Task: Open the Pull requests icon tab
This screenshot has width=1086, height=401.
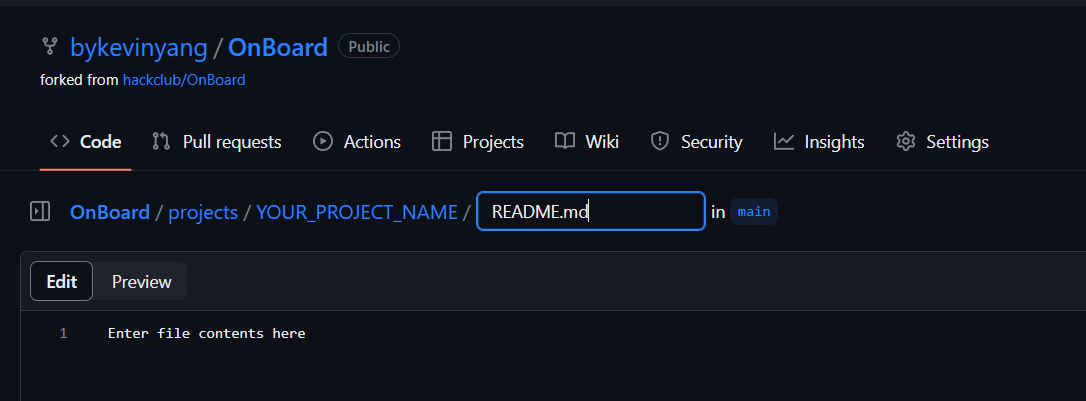Action: pyautogui.click(x=161, y=142)
